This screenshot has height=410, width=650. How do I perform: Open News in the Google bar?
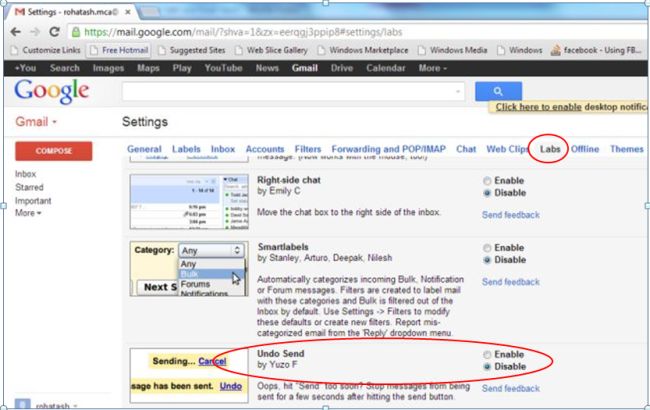point(267,68)
